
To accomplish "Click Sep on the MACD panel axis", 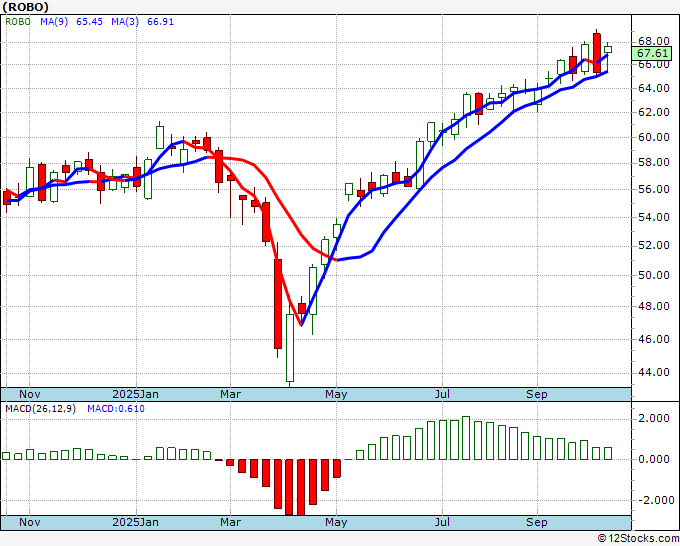I will pos(537,522).
